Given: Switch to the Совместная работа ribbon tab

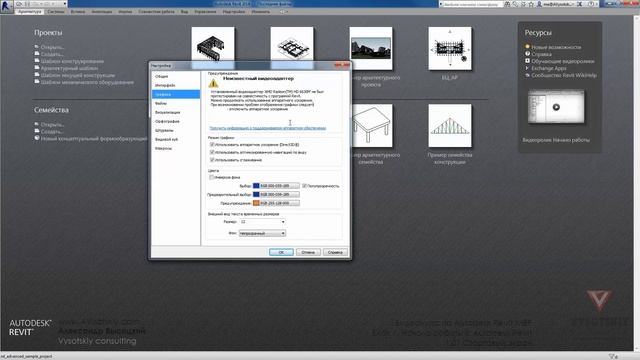Looking at the screenshot, I should tap(156, 12).
